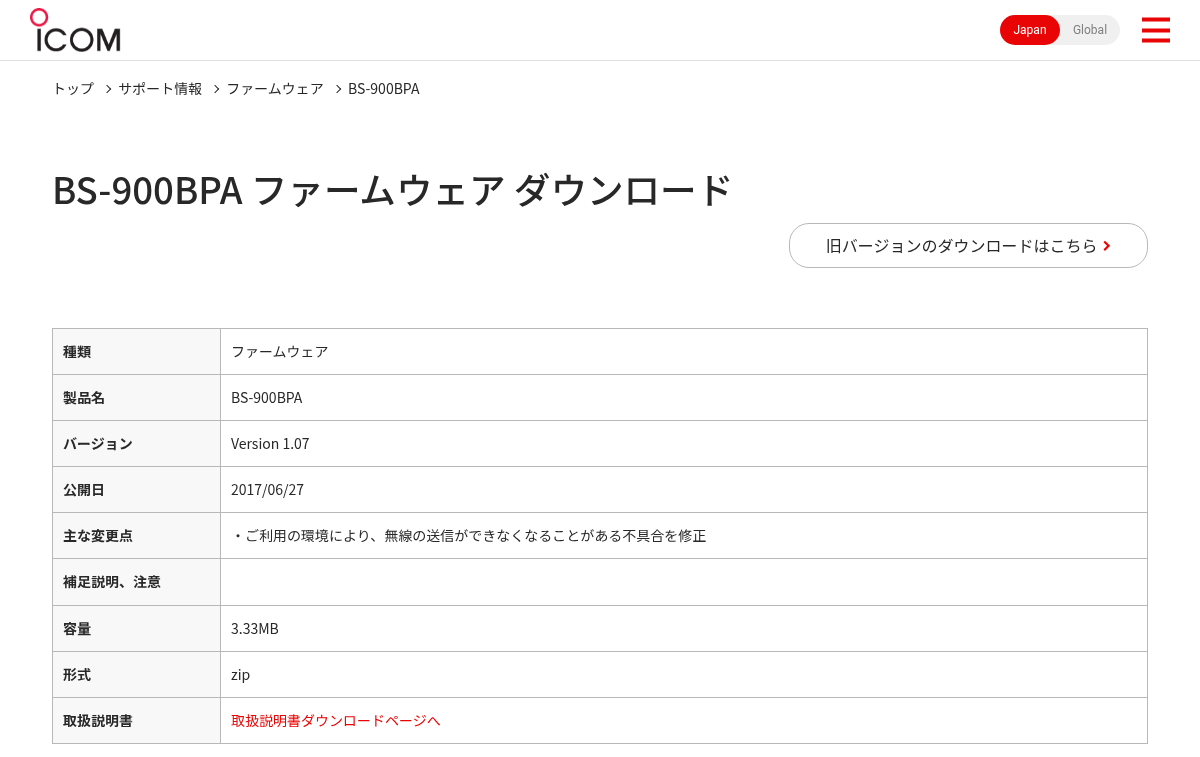
Task: Click the 製品名 row header
Action: pos(136,397)
